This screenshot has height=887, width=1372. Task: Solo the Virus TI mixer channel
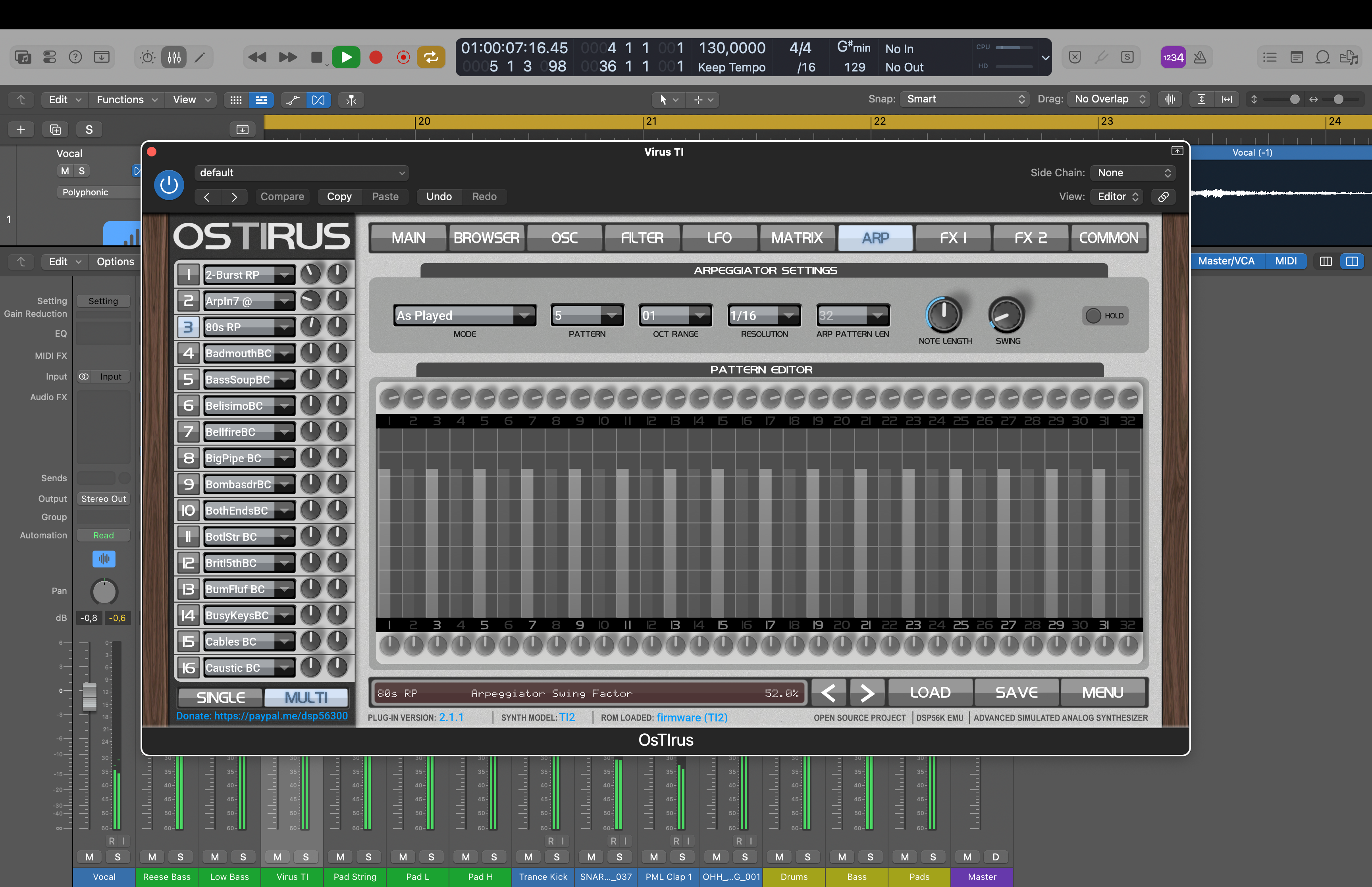(306, 857)
